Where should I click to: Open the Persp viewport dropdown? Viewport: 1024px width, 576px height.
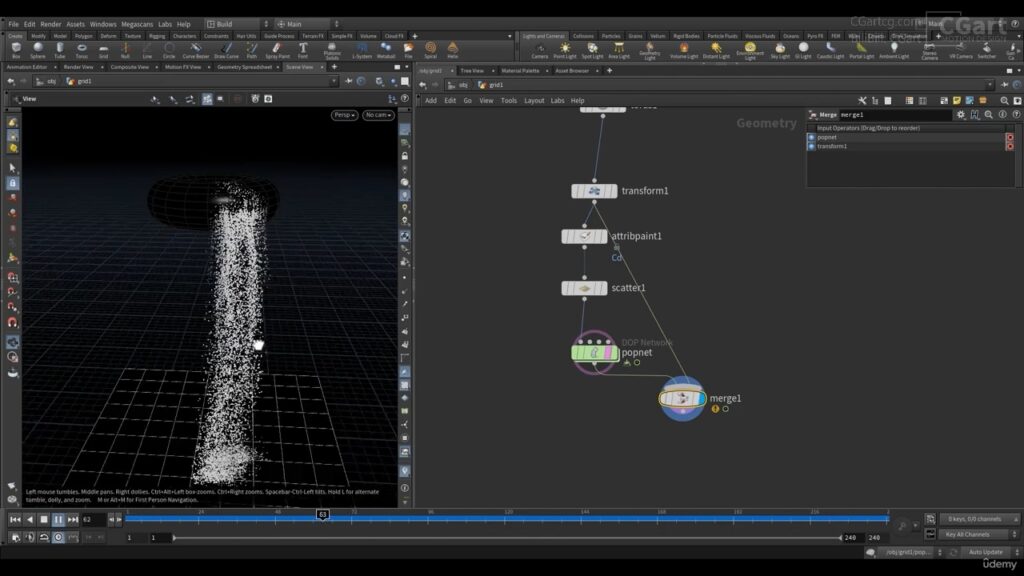point(344,115)
